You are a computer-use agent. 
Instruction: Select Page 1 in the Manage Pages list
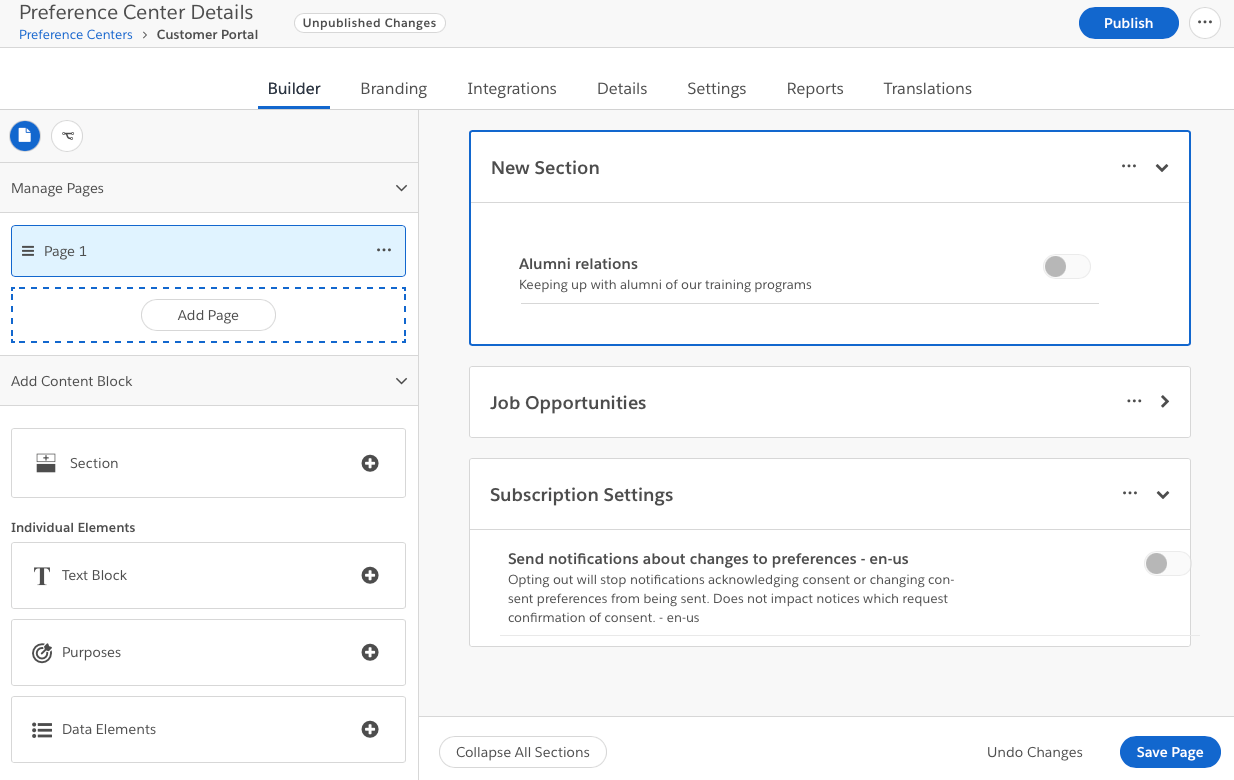(66, 251)
